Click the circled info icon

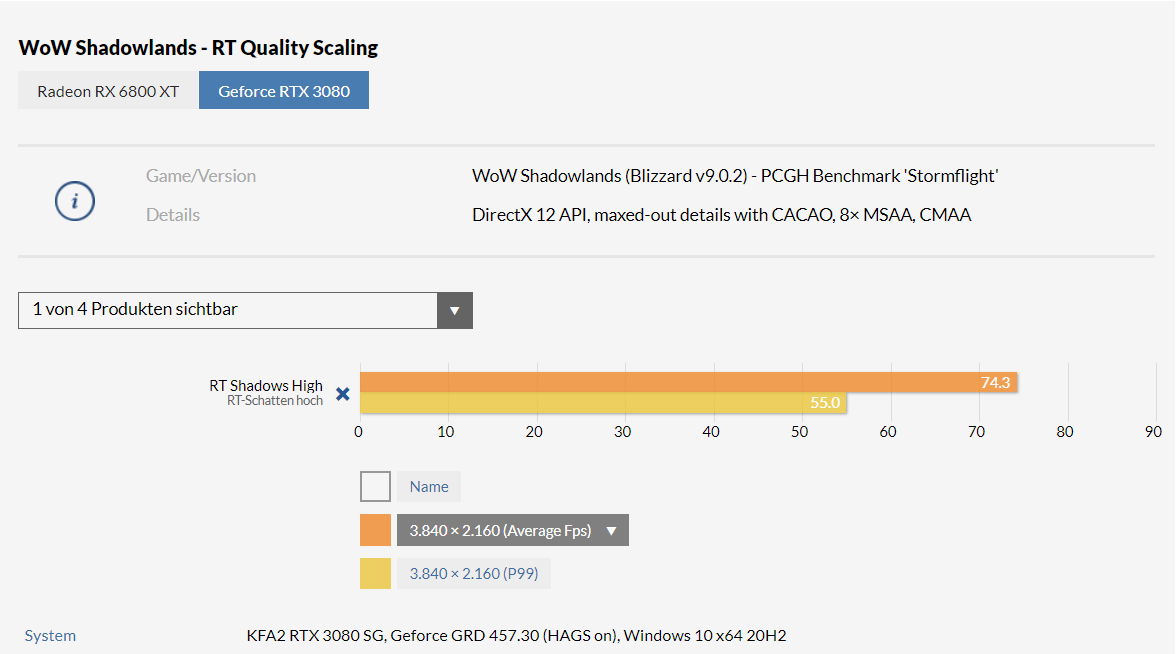75,201
